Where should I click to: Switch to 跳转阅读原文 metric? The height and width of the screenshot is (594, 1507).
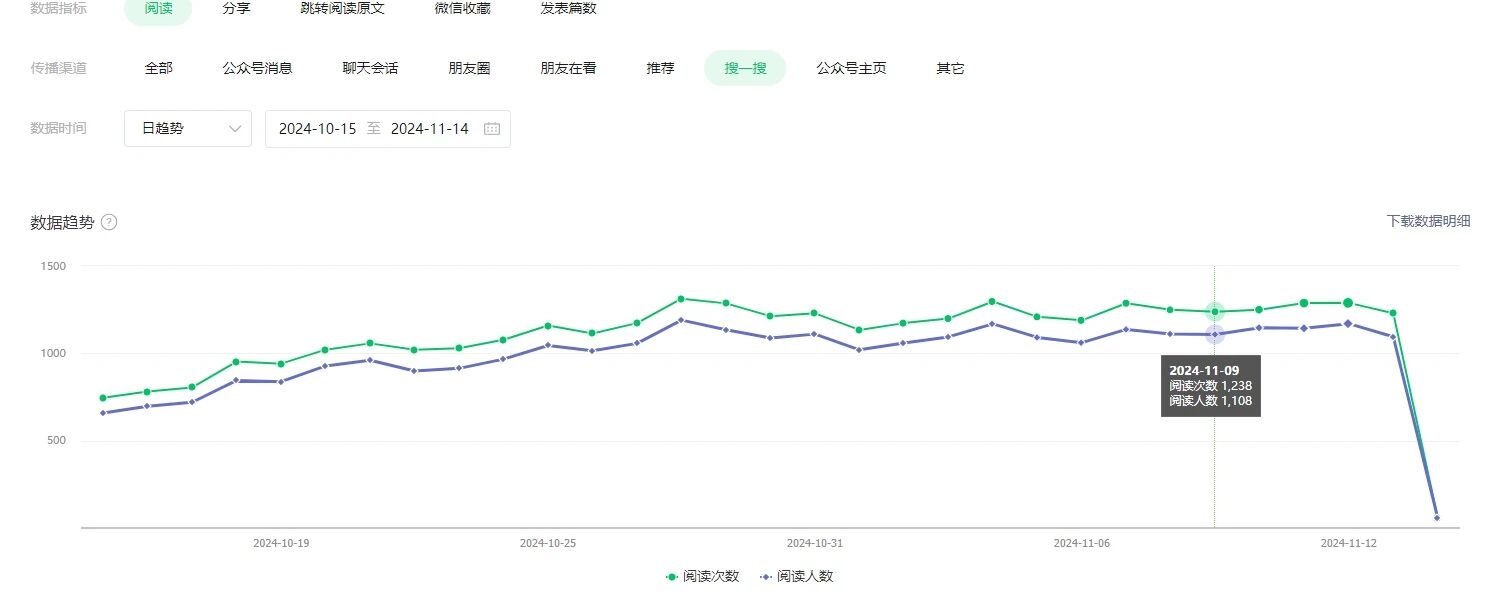(x=342, y=8)
